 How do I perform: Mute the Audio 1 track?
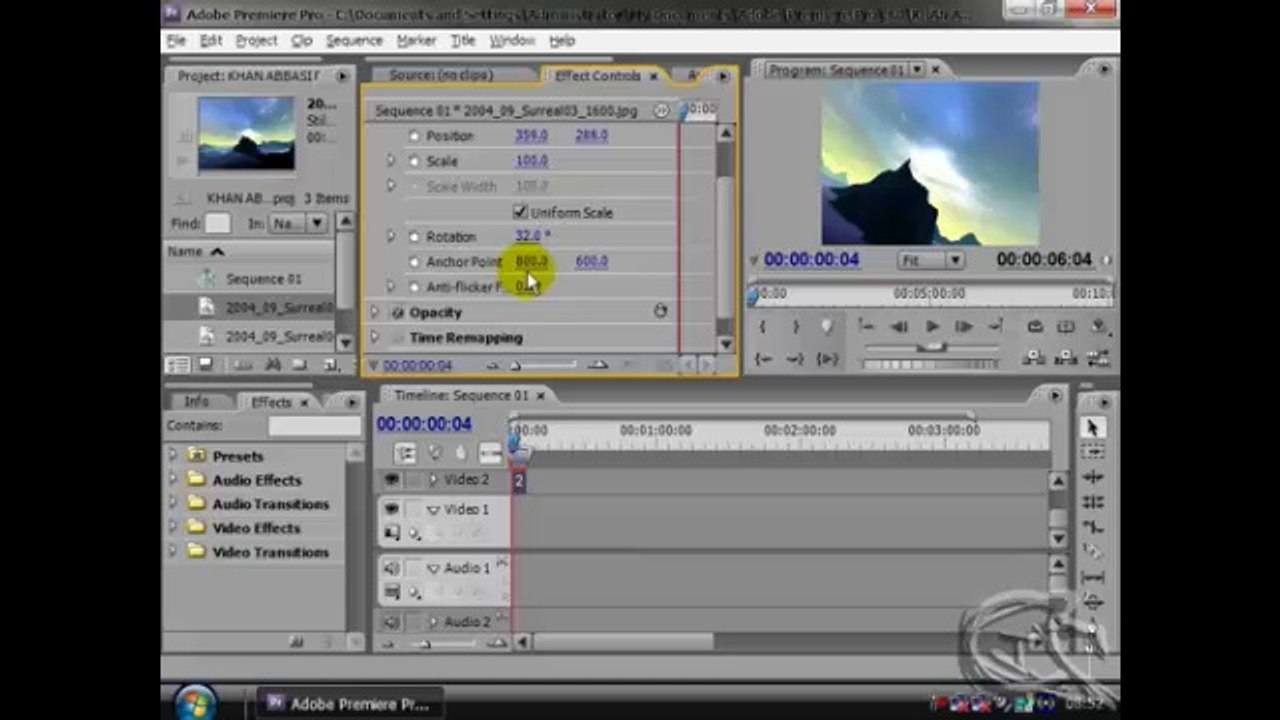click(x=391, y=568)
